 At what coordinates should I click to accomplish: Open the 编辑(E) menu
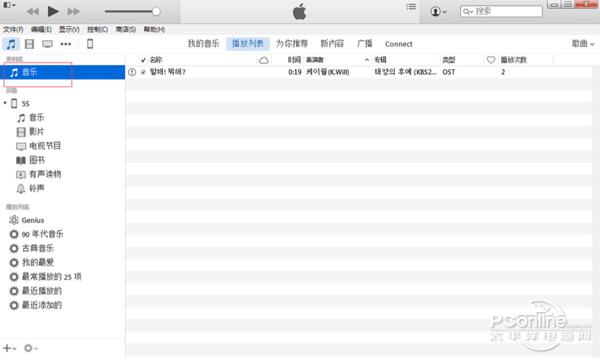click(x=41, y=29)
